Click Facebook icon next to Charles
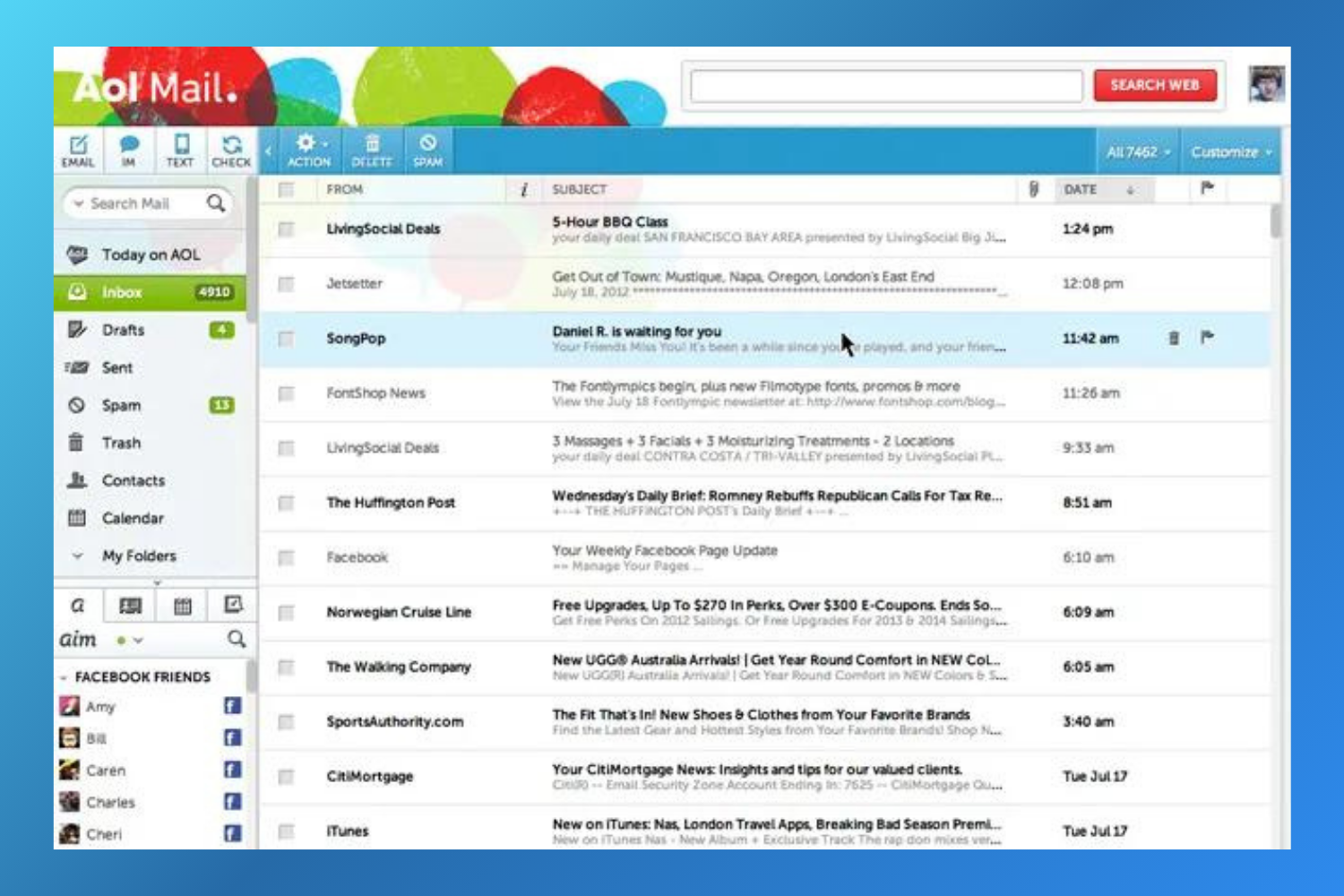The height and width of the screenshot is (896, 1344). point(232,802)
